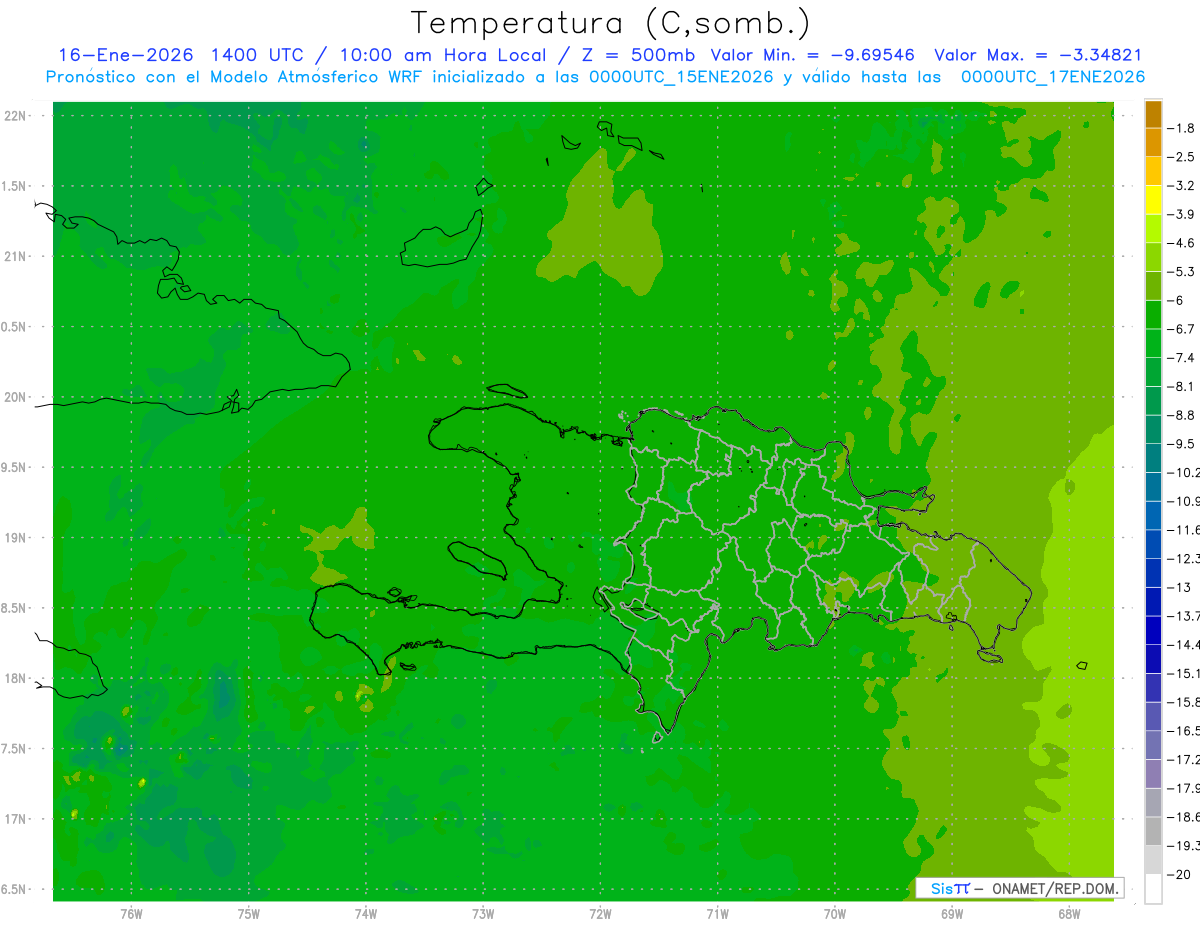Click the '70W' longitude axis label
Viewport: 1200px width, 927px height.
(835, 913)
